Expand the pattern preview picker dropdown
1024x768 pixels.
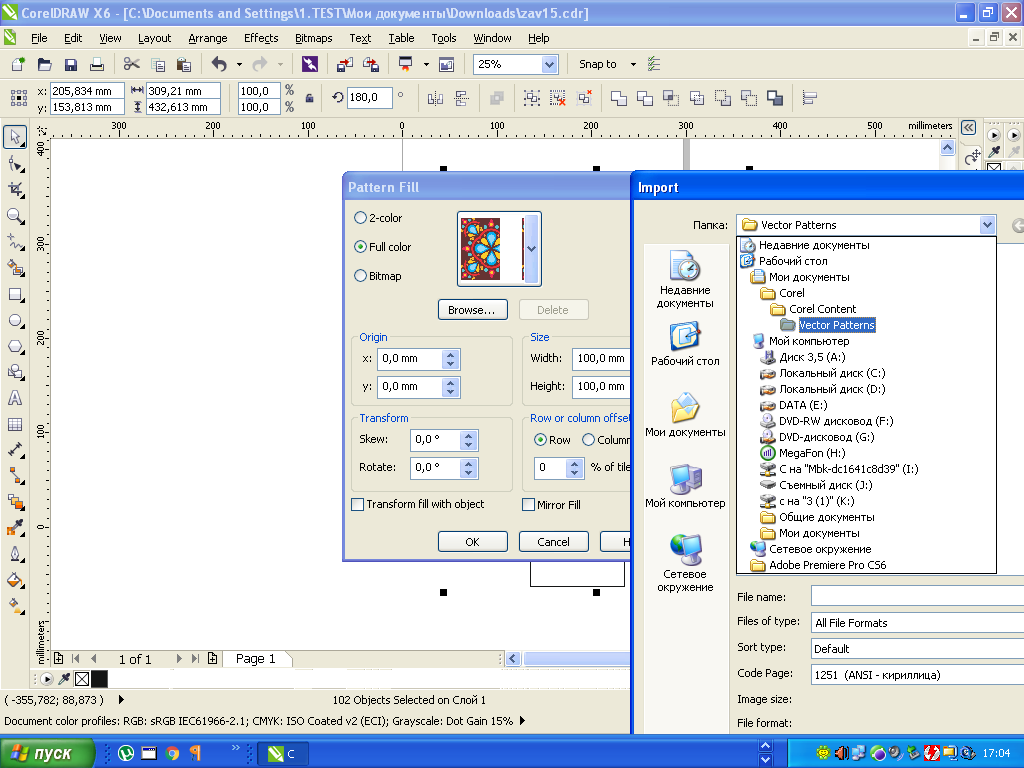(x=532, y=249)
